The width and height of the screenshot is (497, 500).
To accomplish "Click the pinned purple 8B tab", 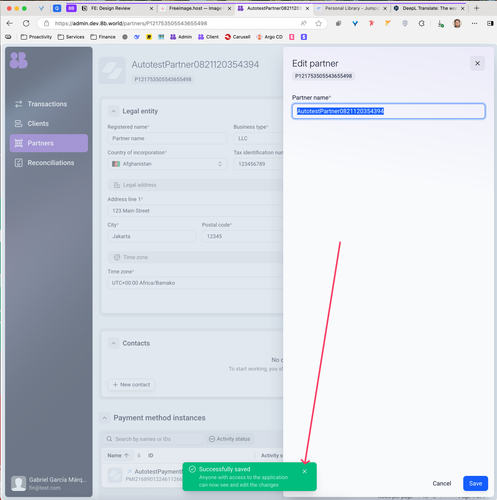I will click(71, 8).
